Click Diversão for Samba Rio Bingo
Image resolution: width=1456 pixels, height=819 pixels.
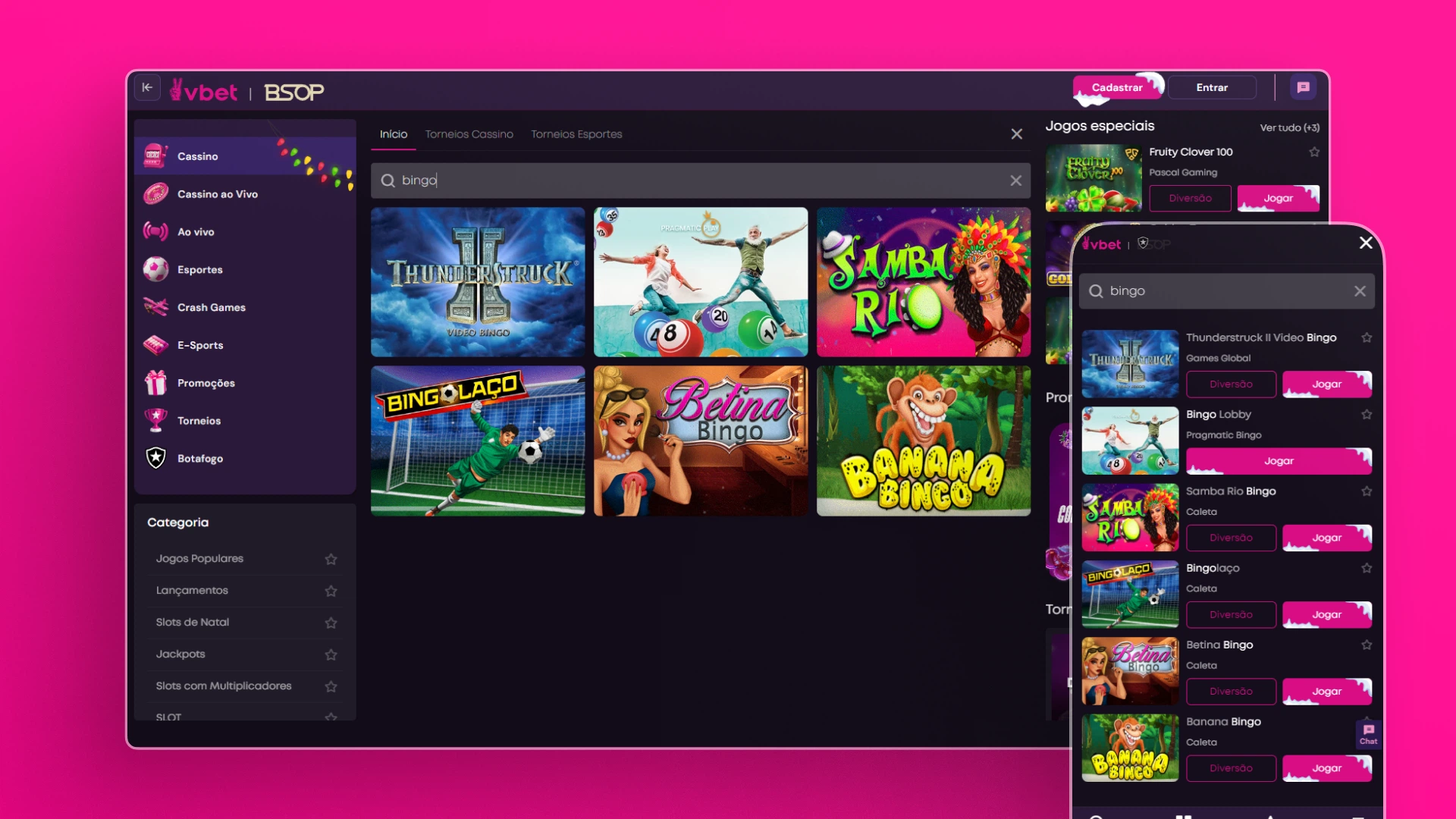point(1231,538)
